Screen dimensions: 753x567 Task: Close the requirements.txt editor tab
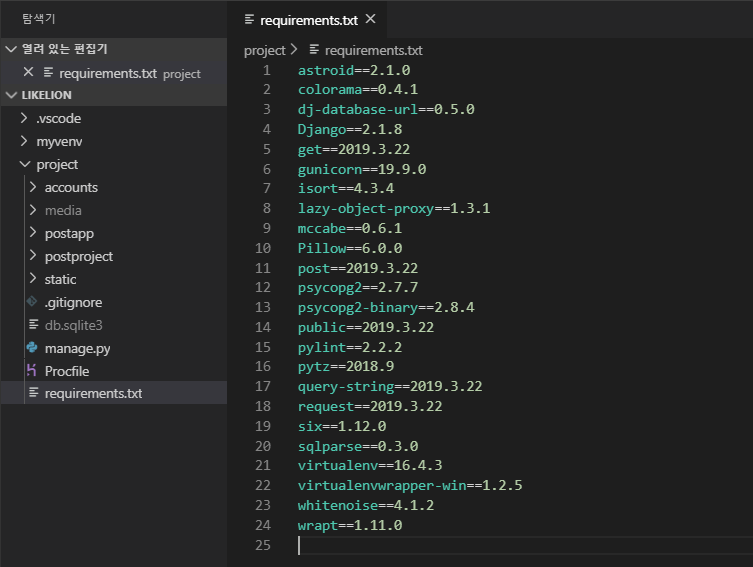(370, 19)
